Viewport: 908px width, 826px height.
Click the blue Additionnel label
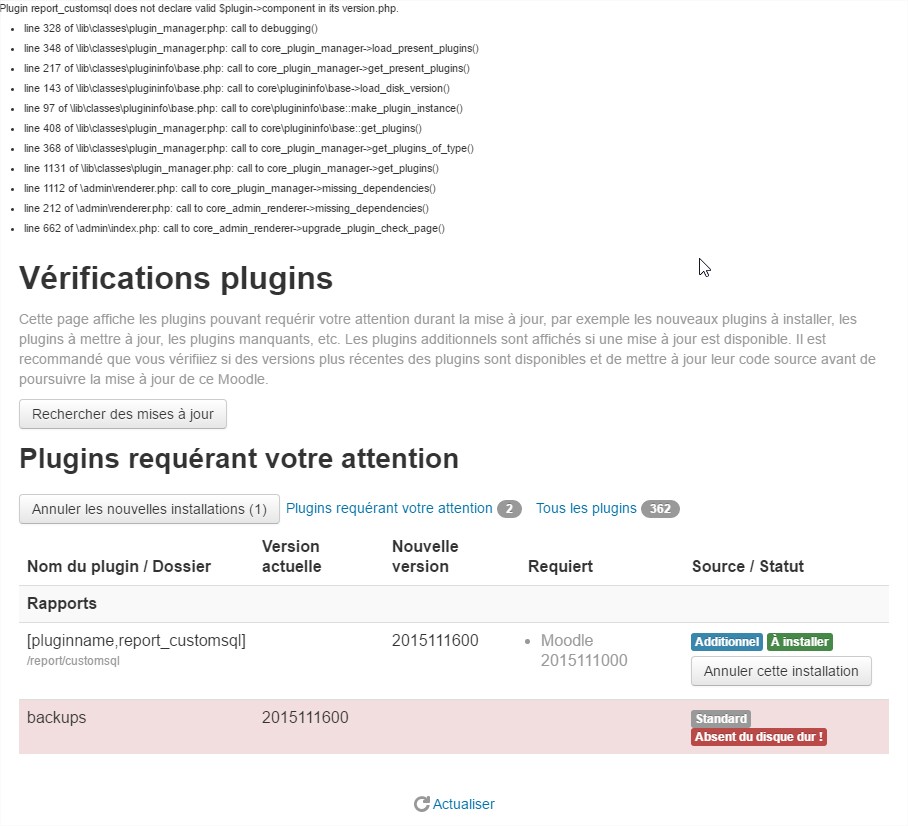(727, 642)
